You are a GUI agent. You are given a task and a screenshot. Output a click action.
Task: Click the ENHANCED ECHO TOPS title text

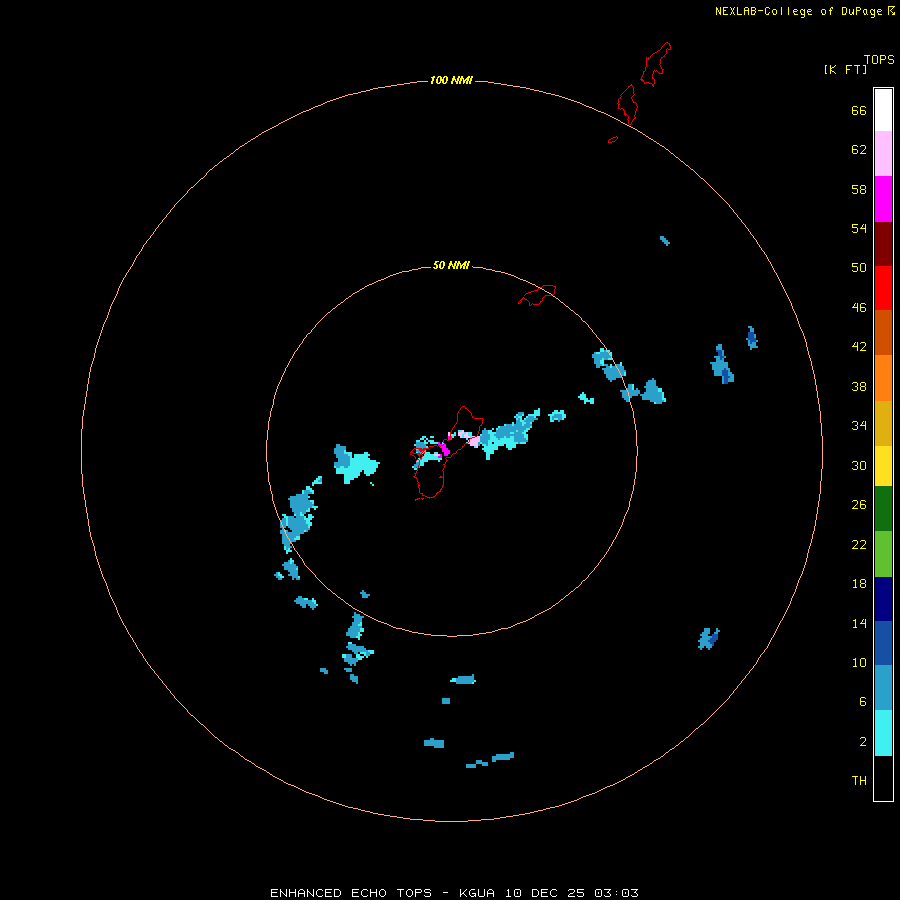351,893
